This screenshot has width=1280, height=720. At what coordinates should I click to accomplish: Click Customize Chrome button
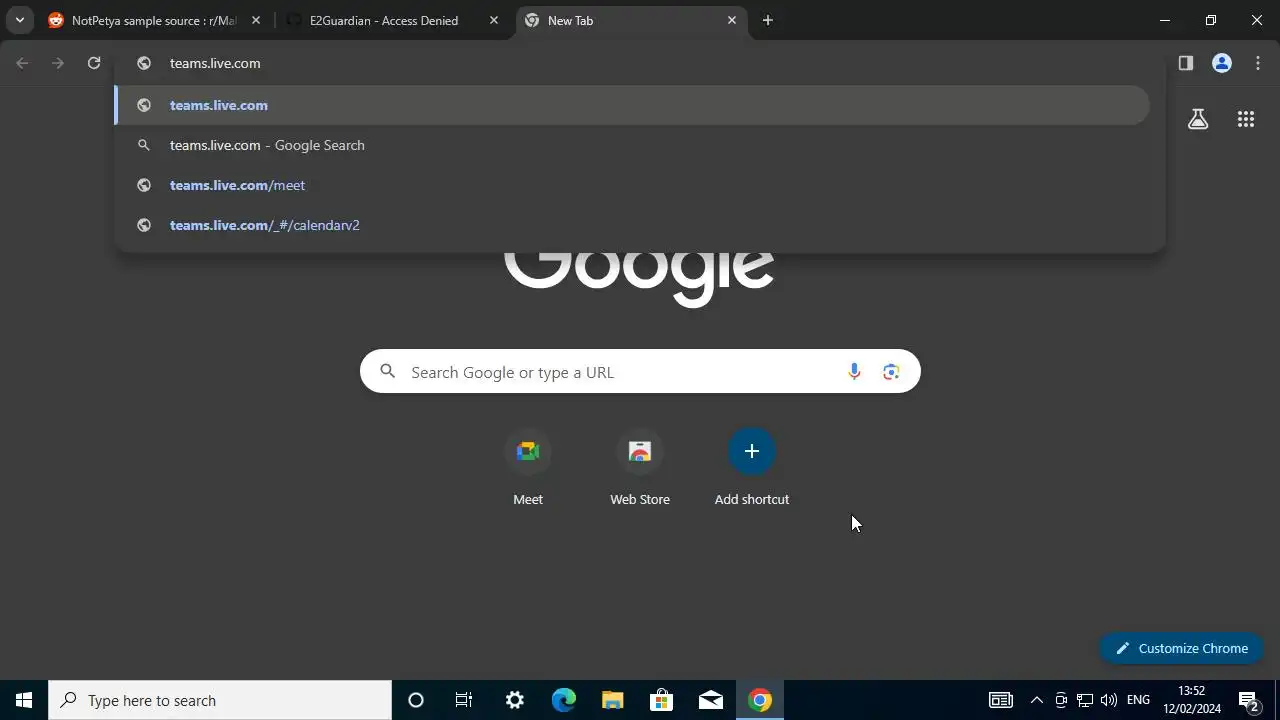coord(1181,648)
